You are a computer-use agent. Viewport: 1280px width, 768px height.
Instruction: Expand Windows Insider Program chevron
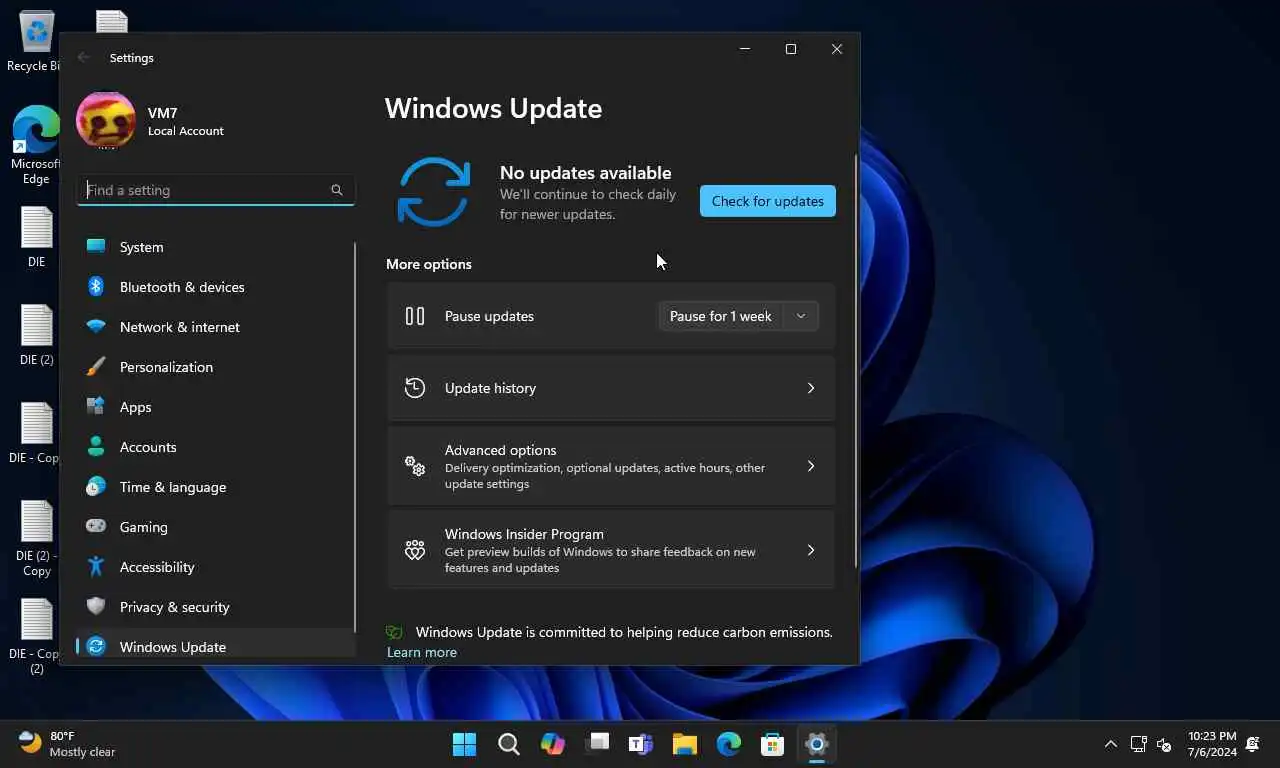coord(811,550)
